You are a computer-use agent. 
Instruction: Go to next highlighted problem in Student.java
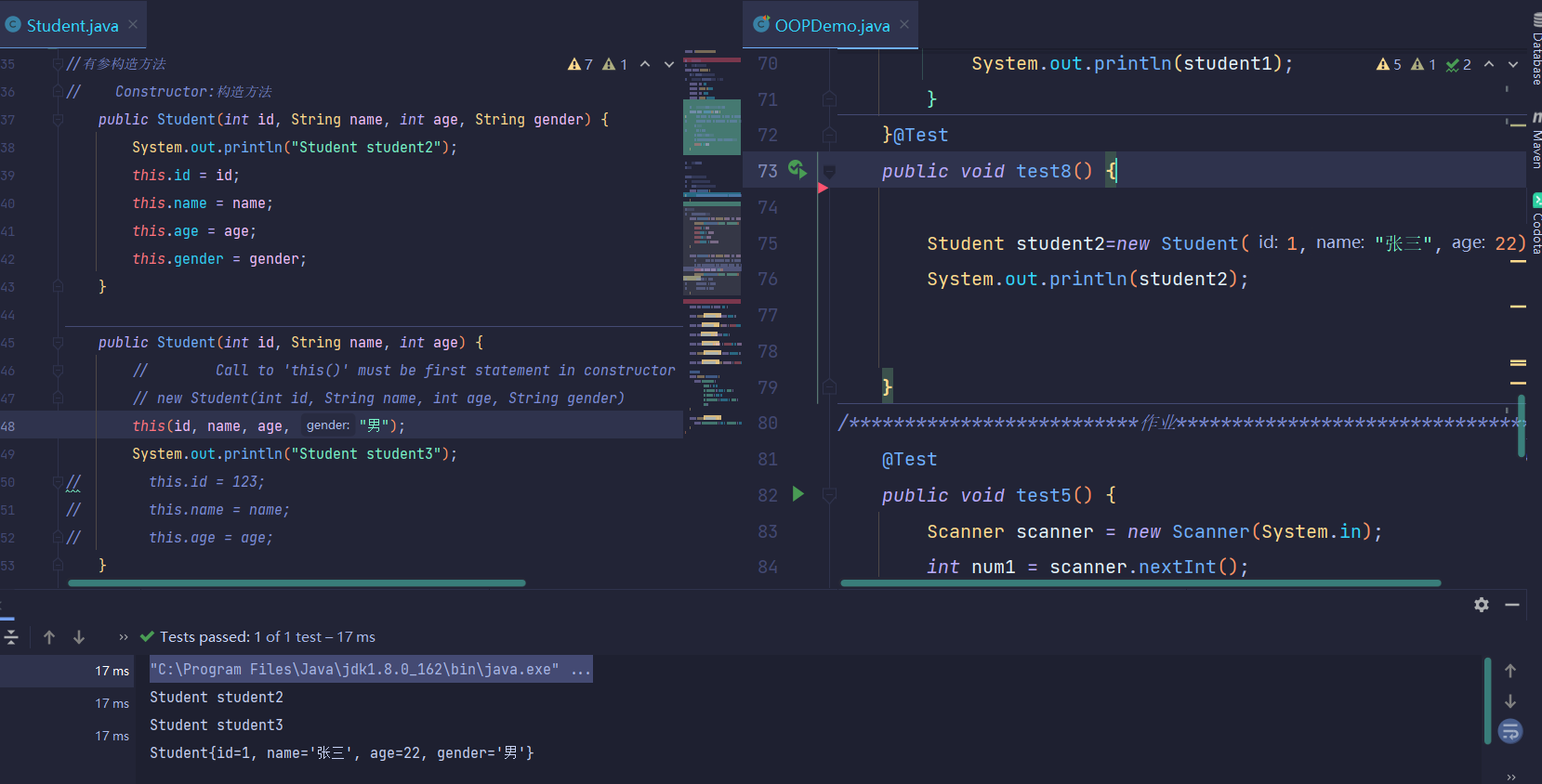point(669,64)
